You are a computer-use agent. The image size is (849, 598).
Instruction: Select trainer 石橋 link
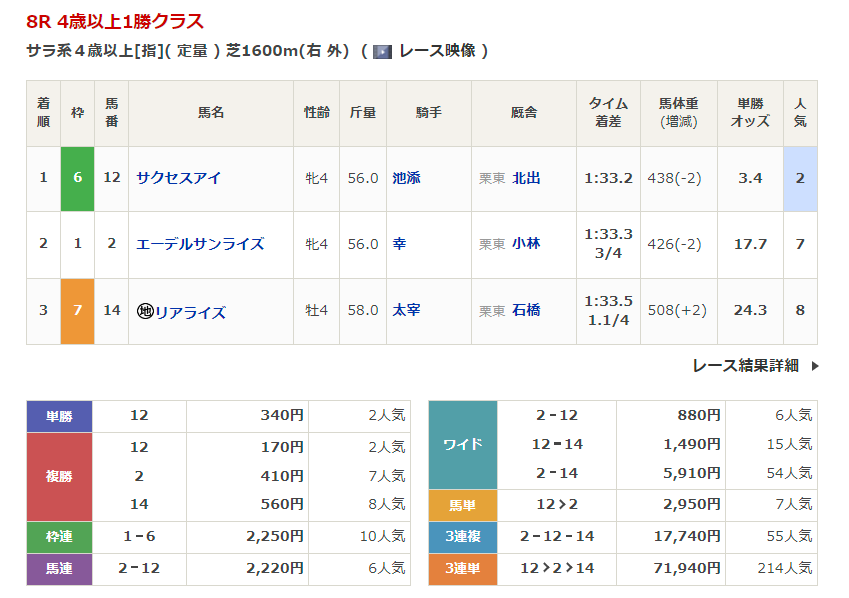pyautogui.click(x=526, y=311)
